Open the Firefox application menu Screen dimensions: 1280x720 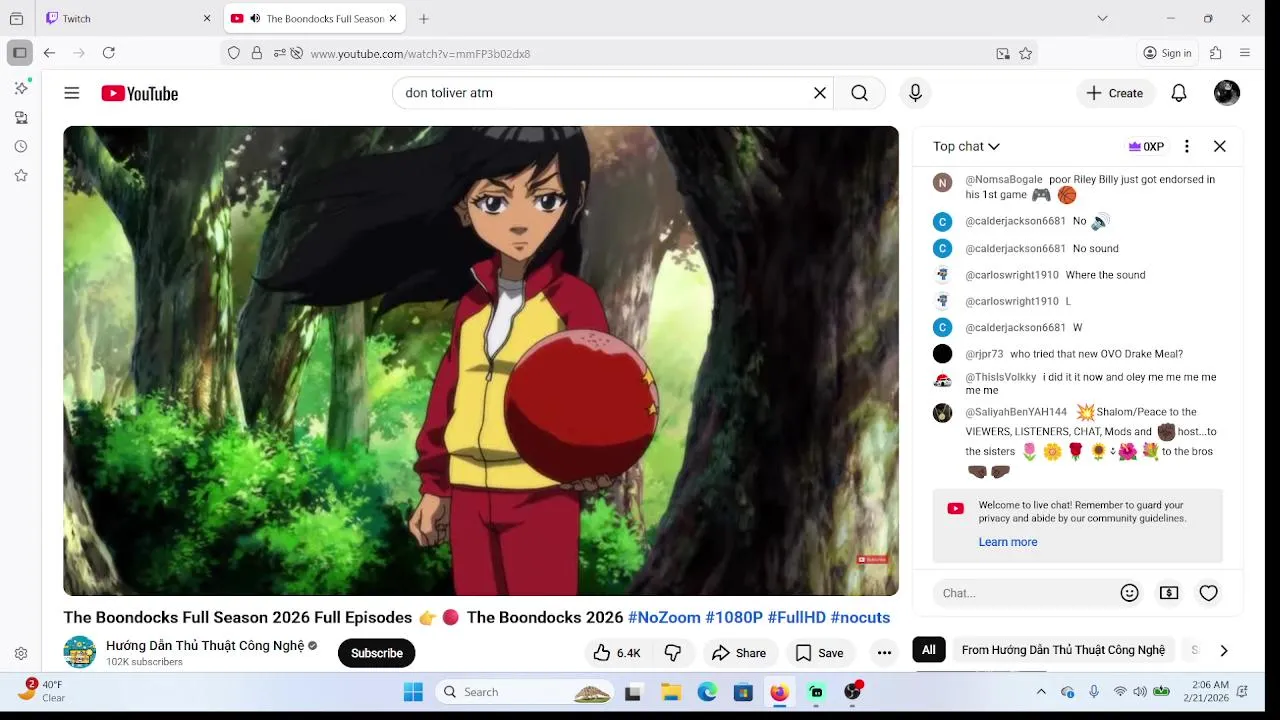pos(1245,53)
